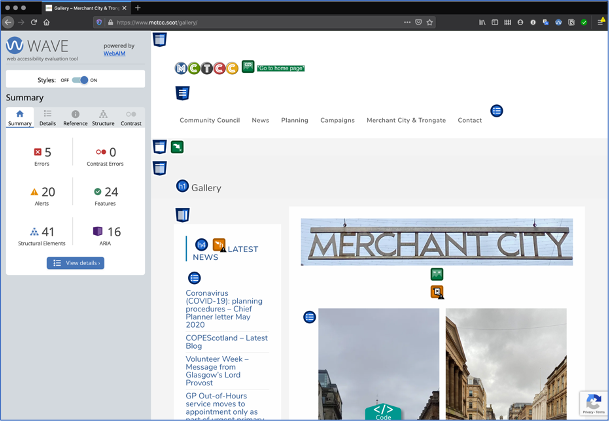Switch to the Details tab

[x=47, y=118]
